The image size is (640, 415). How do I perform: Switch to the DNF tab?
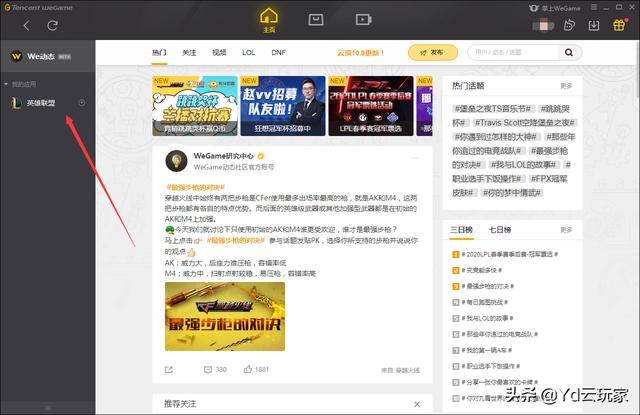click(278, 52)
